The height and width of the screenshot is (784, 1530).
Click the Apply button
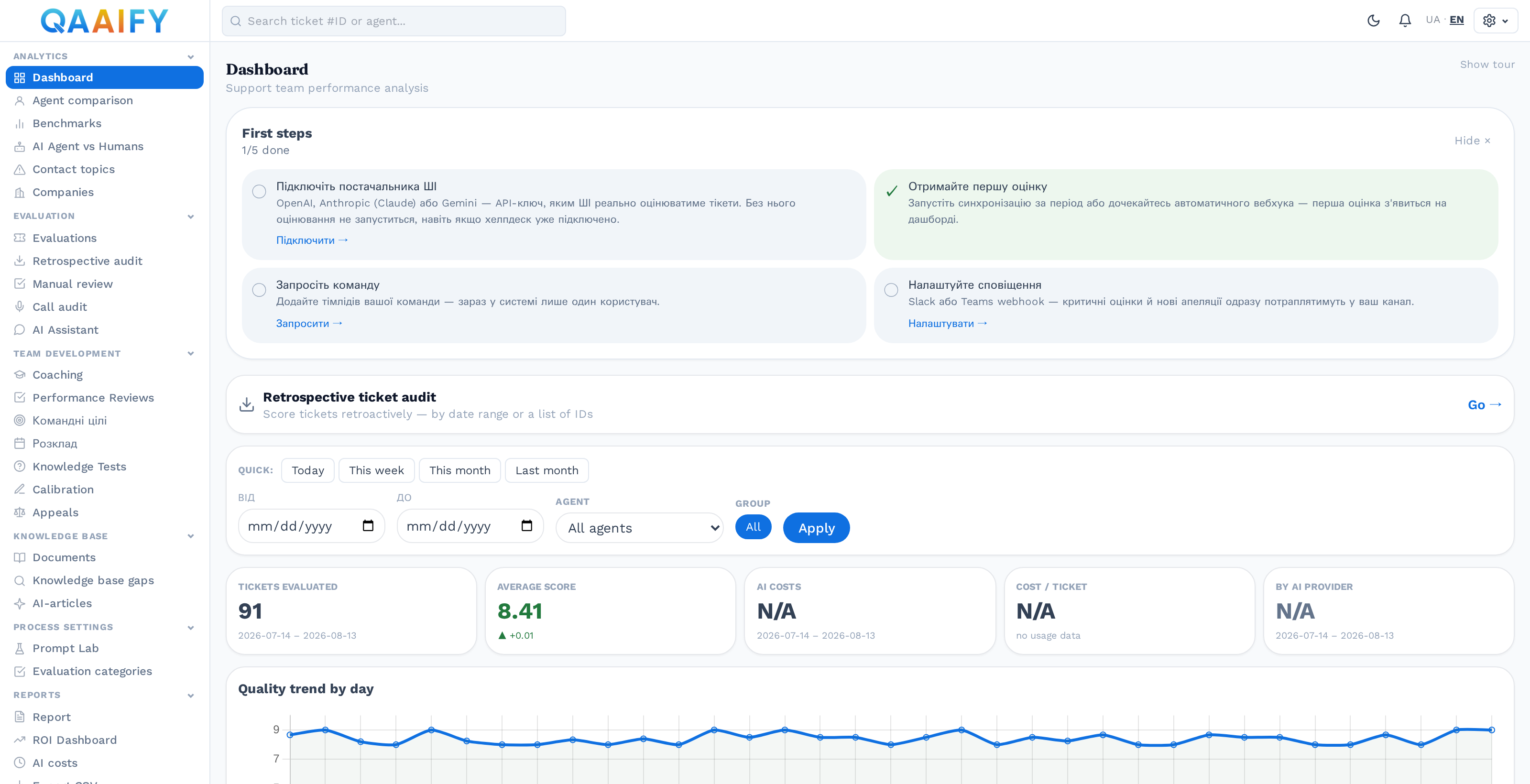click(x=816, y=528)
